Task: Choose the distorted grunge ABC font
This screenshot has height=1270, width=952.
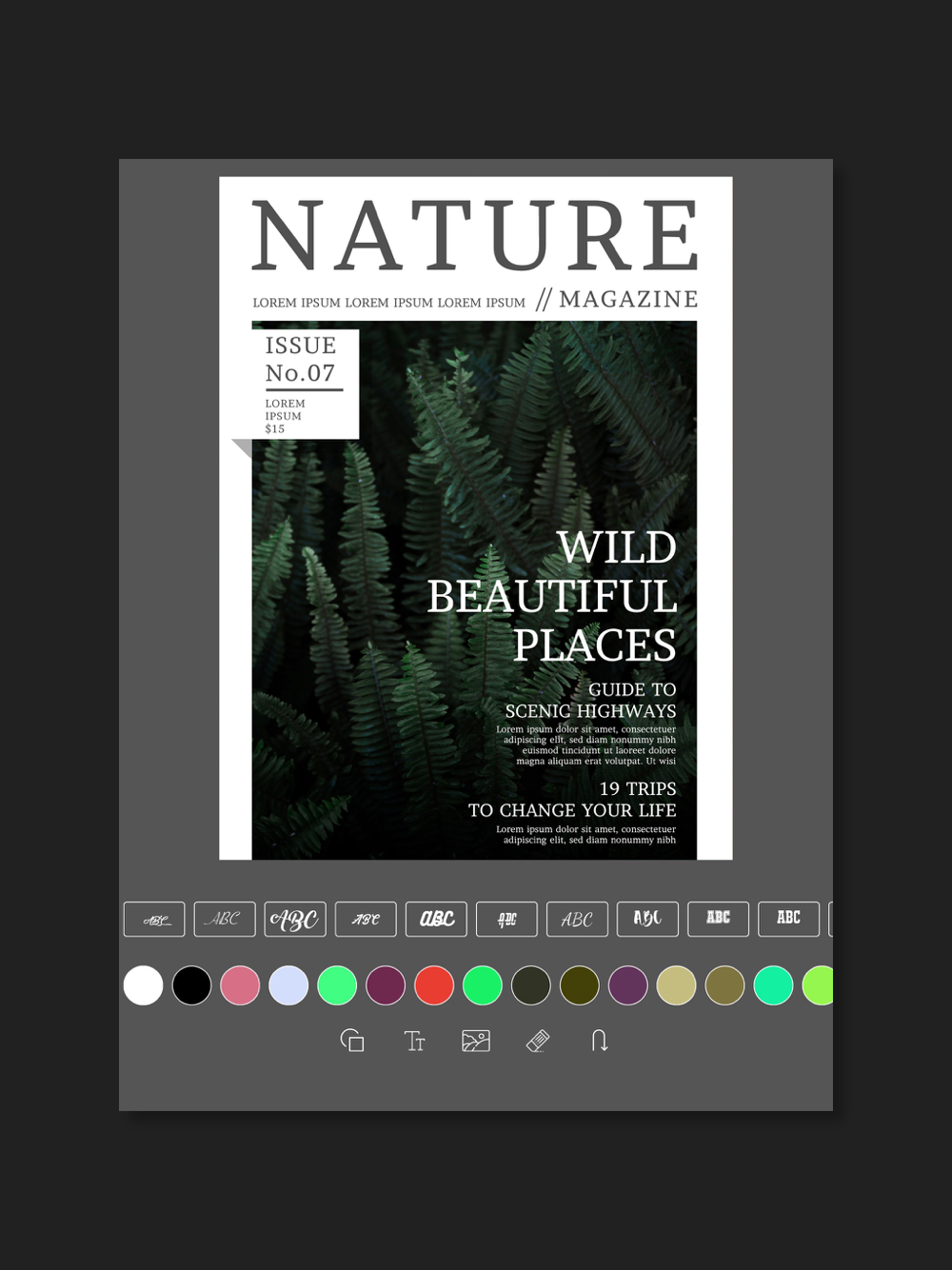Action: 506,919
